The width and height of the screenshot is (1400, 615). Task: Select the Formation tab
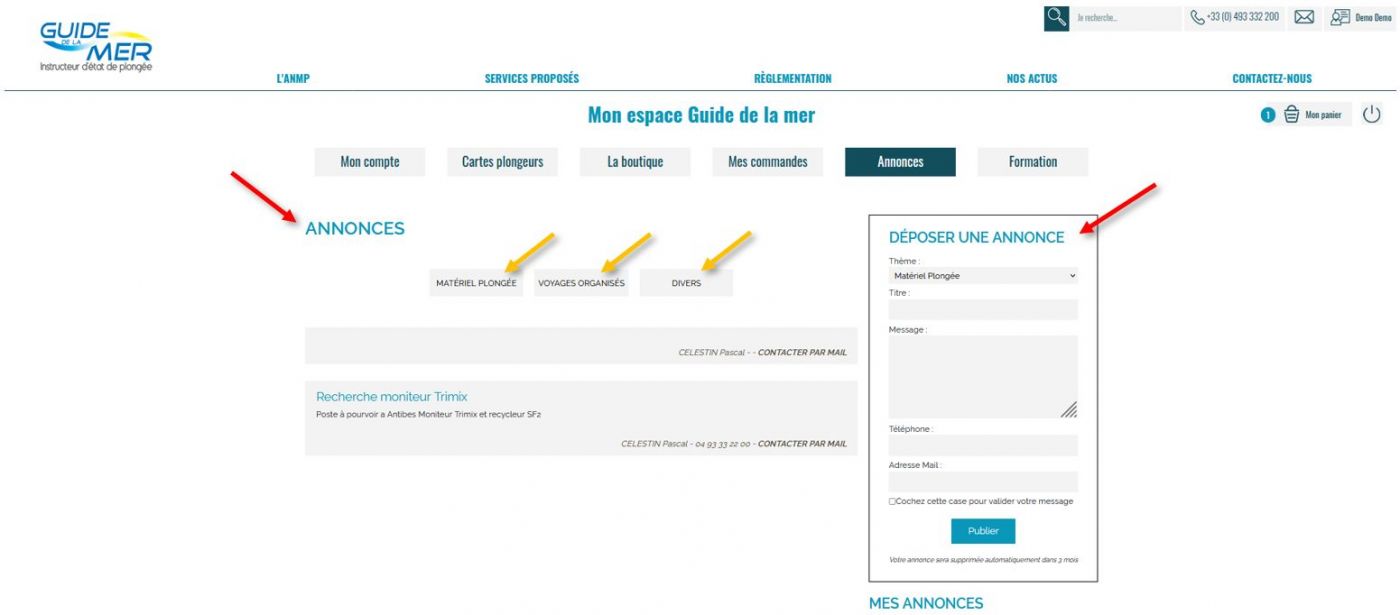point(1032,162)
